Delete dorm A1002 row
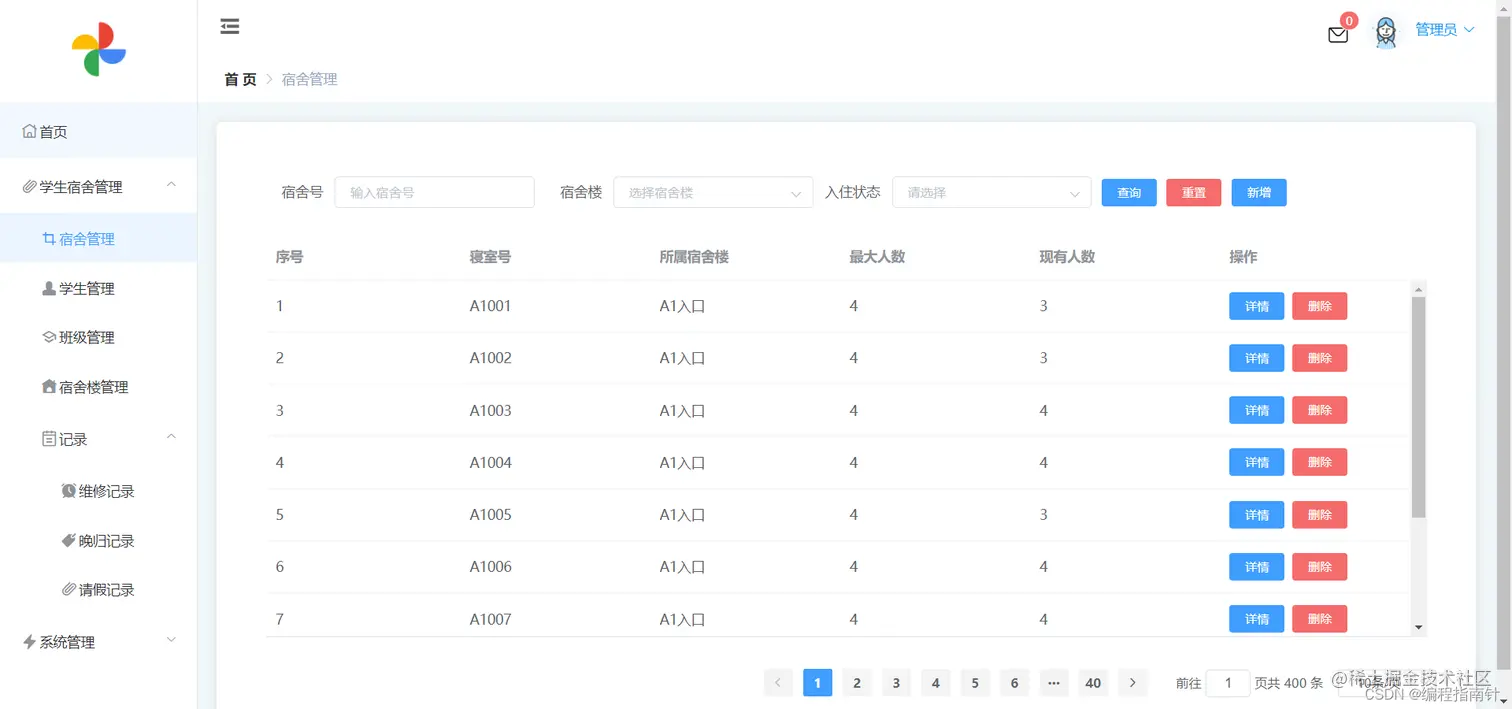1512x709 pixels. pos(1319,358)
